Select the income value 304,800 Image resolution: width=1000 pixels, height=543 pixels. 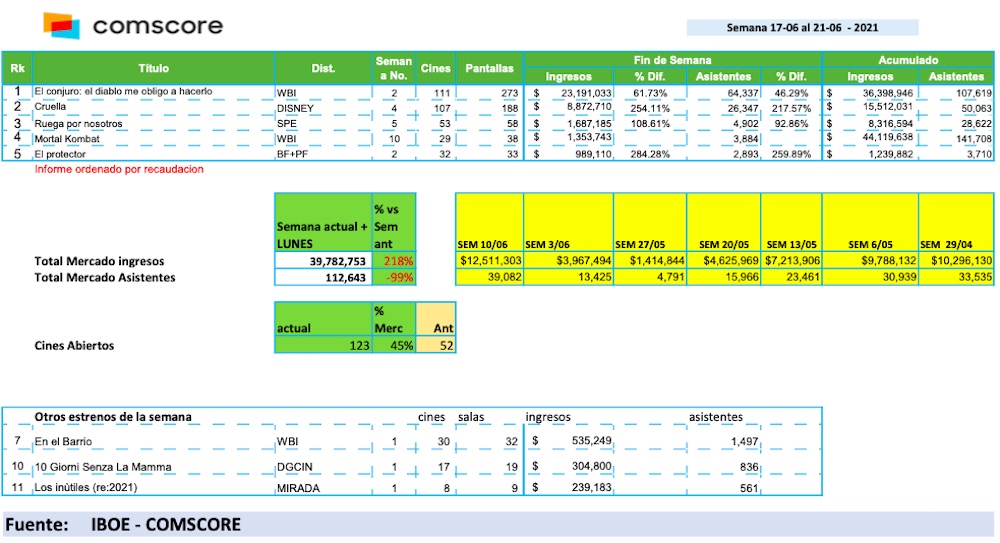click(592, 466)
